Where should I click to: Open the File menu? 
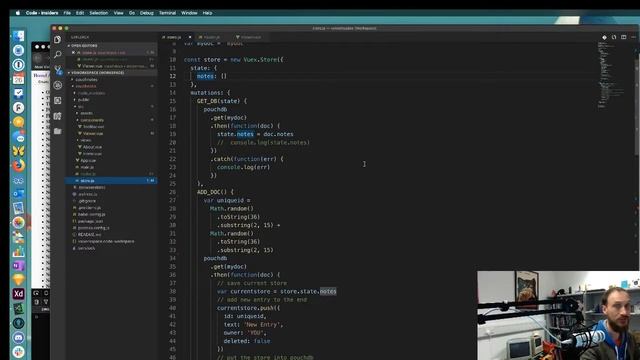point(67,13)
